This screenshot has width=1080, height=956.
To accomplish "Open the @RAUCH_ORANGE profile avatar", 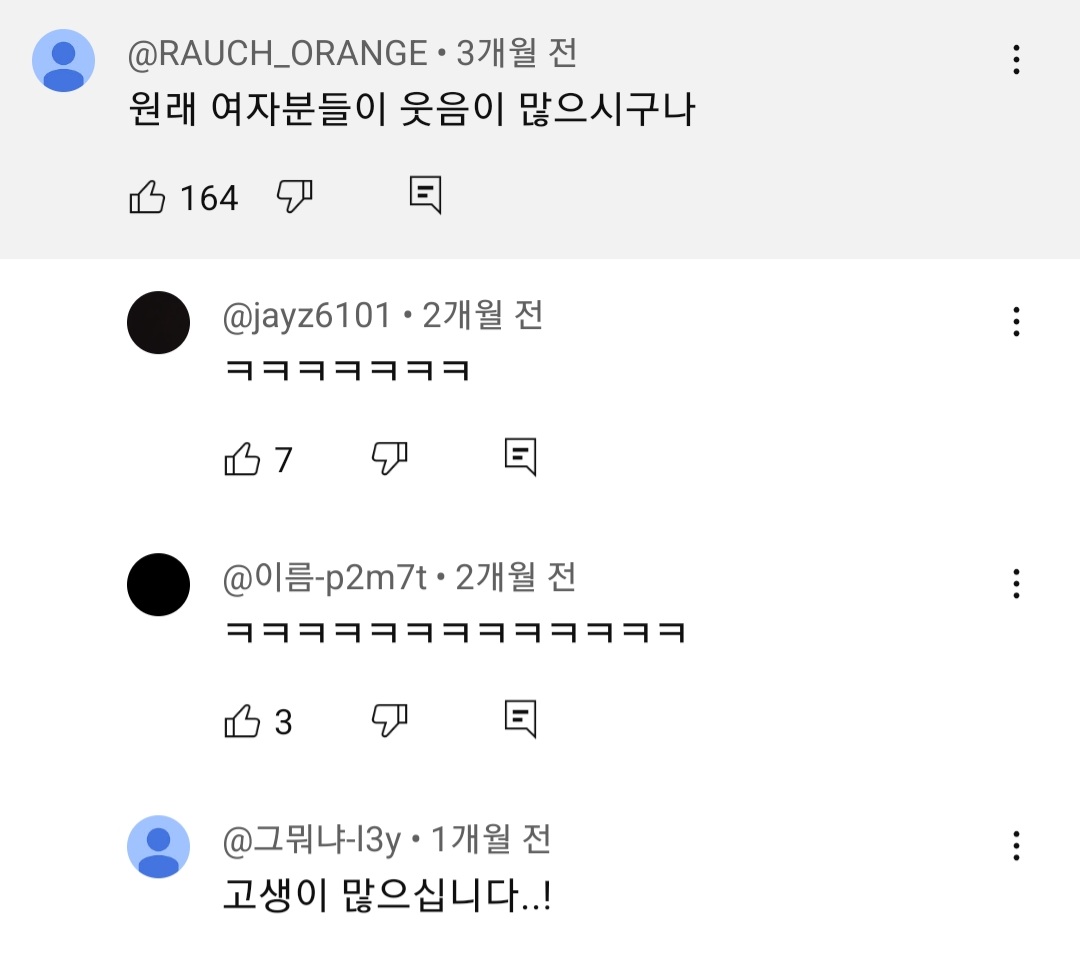I will tap(64, 60).
